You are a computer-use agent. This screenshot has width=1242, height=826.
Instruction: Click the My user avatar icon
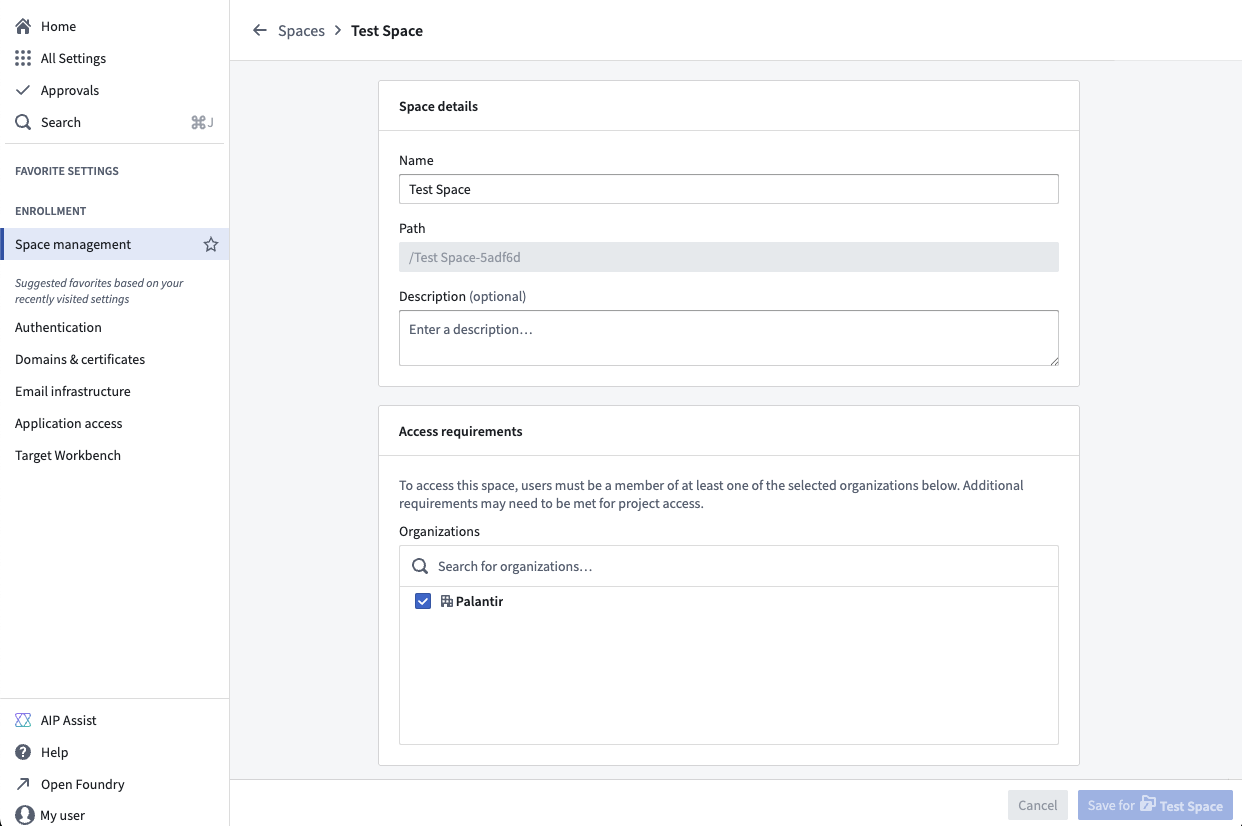(25, 815)
